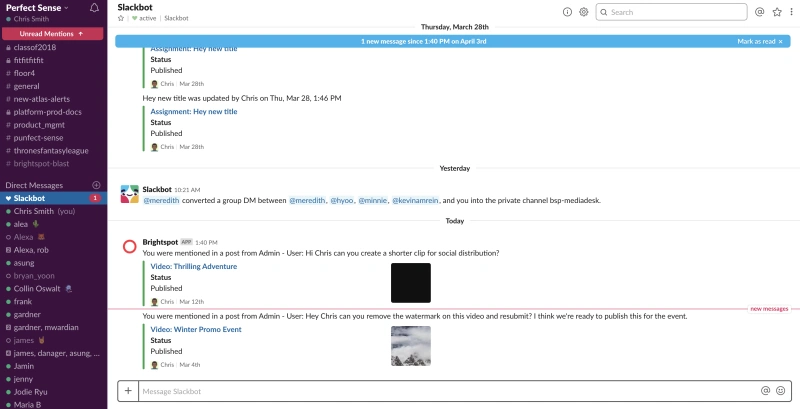Star the Slackbot conversation under the title
The height and width of the screenshot is (409, 800).
(121, 18)
